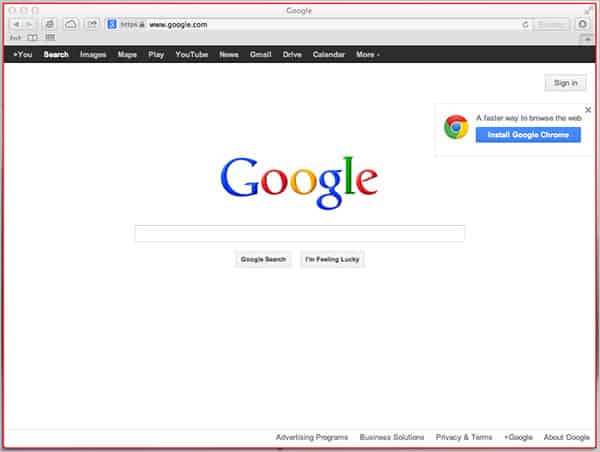The width and height of the screenshot is (600, 452).
Task: Go back with the Safari back arrow
Action: (16, 24)
